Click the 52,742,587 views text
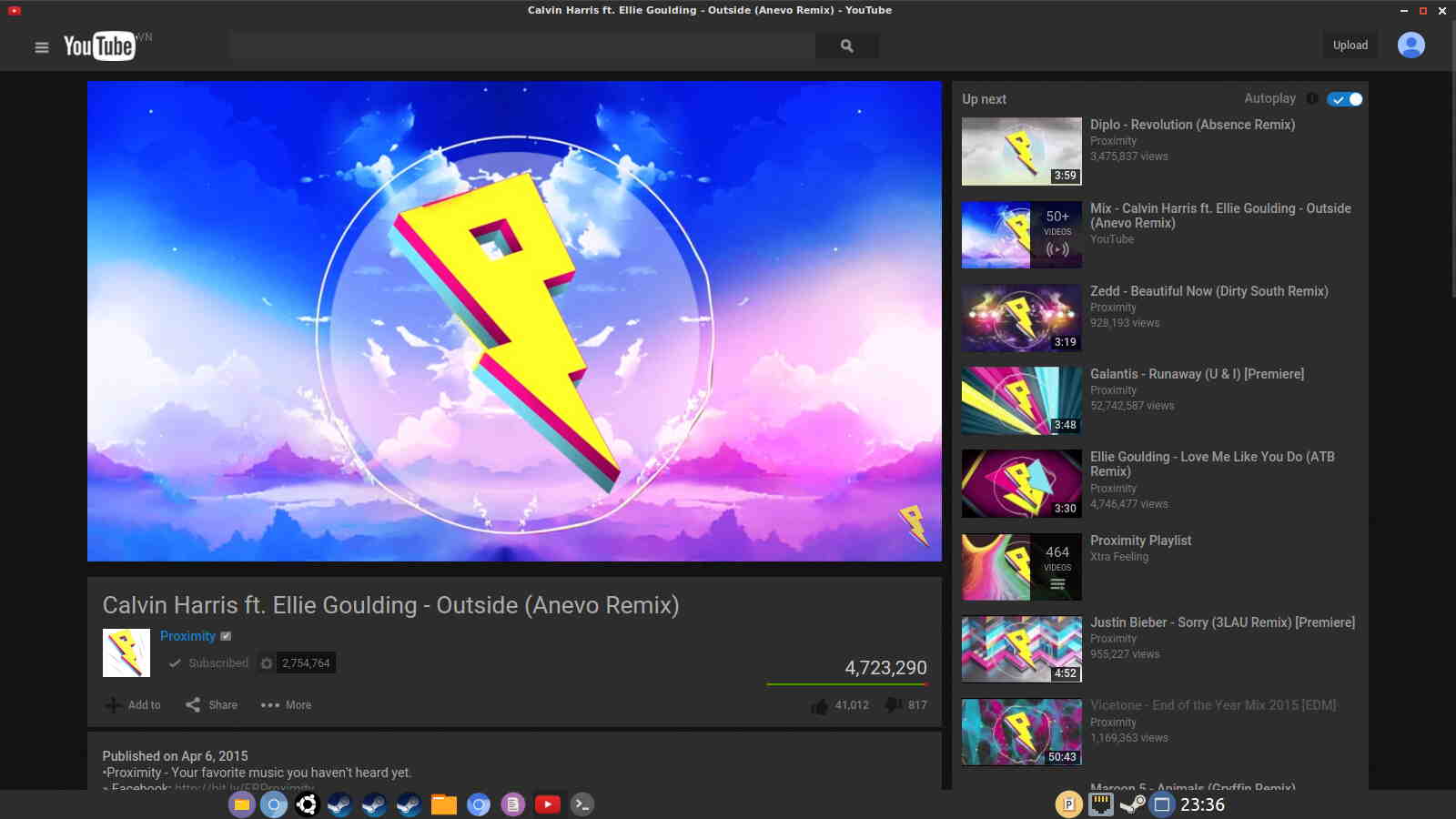Screen dimensions: 1456x819 pos(1132,406)
